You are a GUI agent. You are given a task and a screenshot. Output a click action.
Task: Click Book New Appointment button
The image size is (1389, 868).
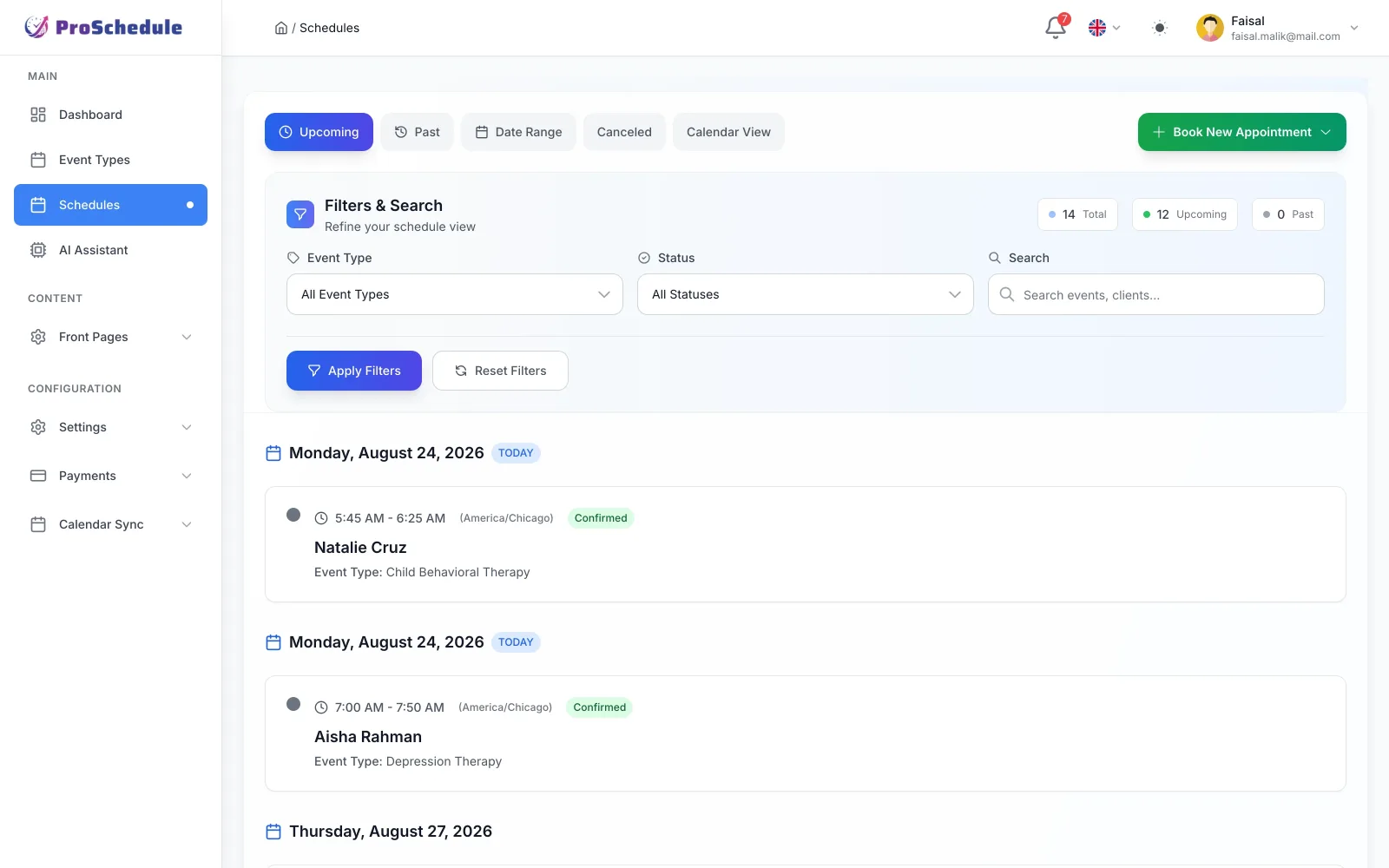tap(1242, 132)
